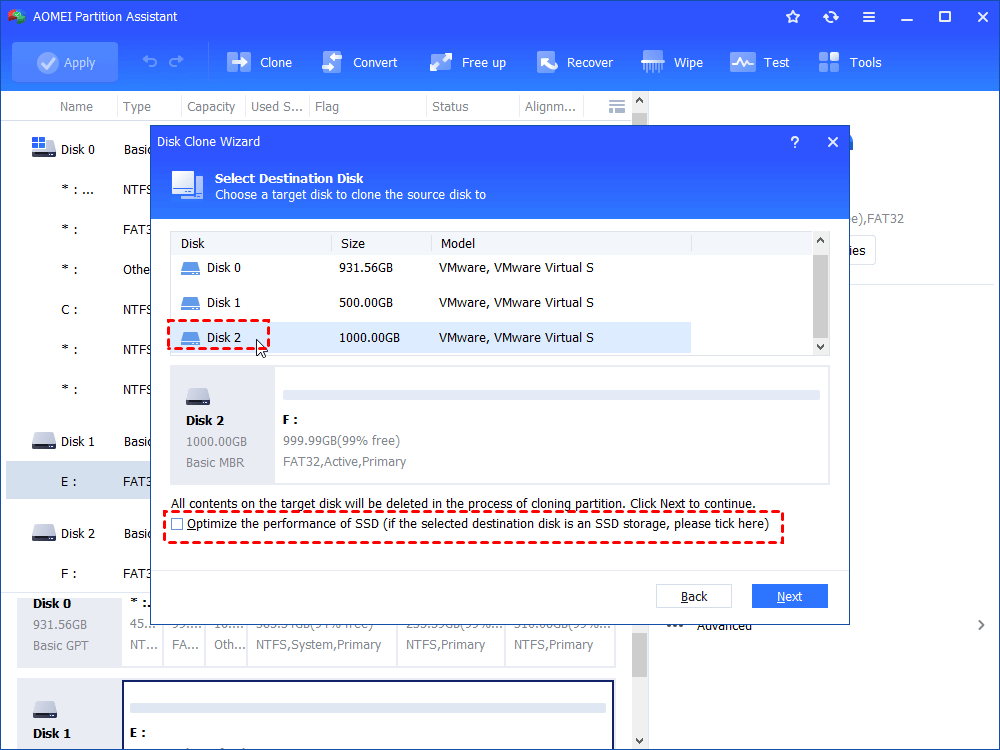Select Disk 0 as destination in wizard
The width and height of the screenshot is (1000, 750).
430,268
